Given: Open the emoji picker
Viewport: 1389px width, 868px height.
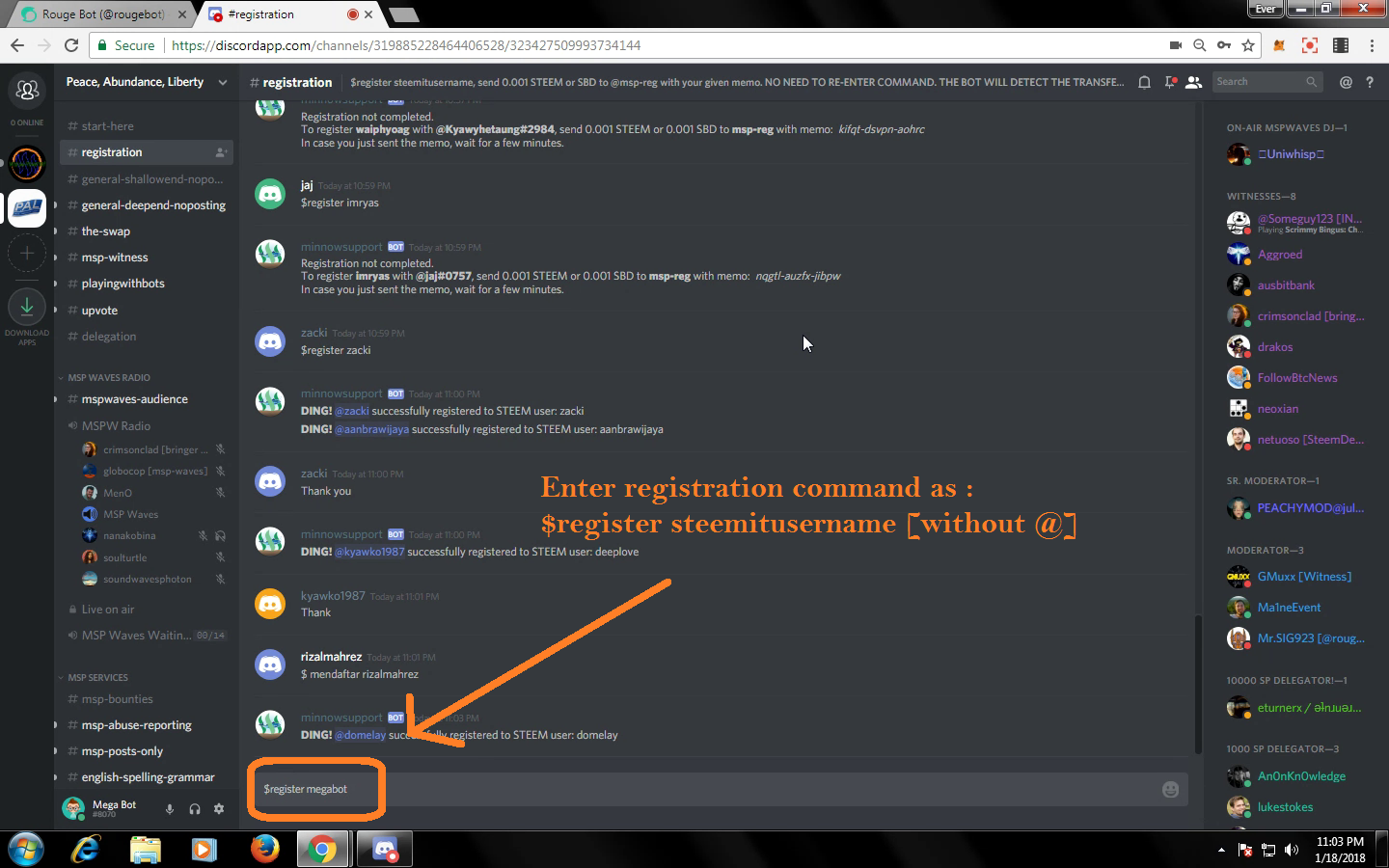Looking at the screenshot, I should 1170,790.
